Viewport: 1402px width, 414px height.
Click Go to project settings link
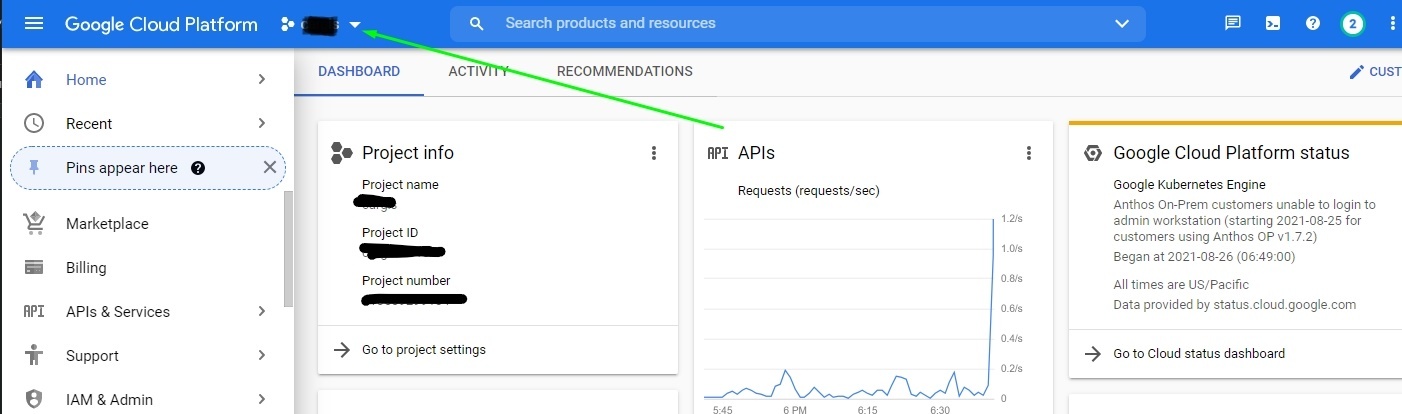pos(424,350)
